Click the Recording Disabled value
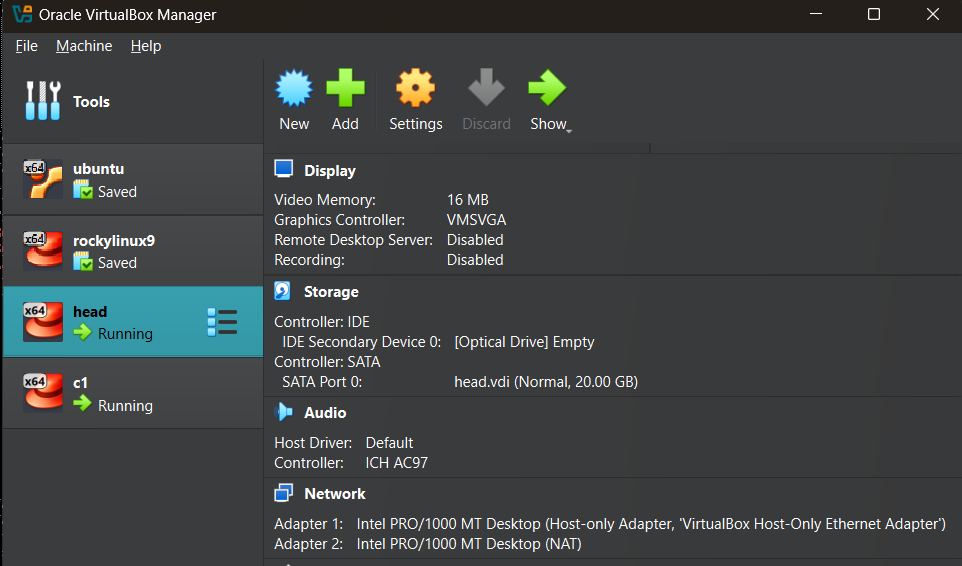Image resolution: width=962 pixels, height=566 pixels. (475, 260)
